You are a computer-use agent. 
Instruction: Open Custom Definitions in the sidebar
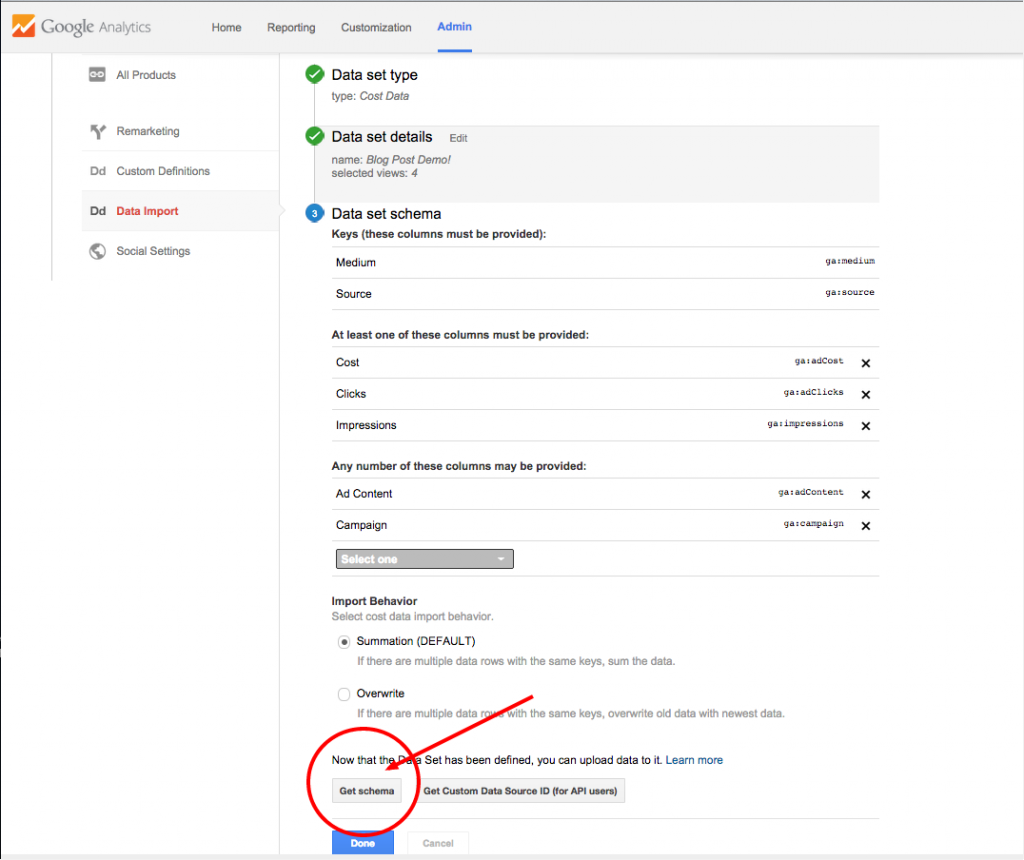(x=163, y=171)
